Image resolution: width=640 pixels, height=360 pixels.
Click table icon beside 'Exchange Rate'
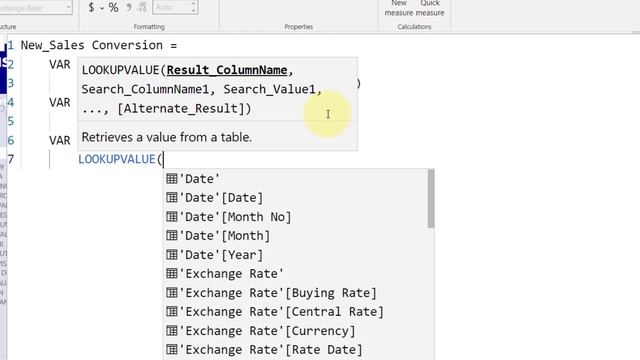coord(172,273)
